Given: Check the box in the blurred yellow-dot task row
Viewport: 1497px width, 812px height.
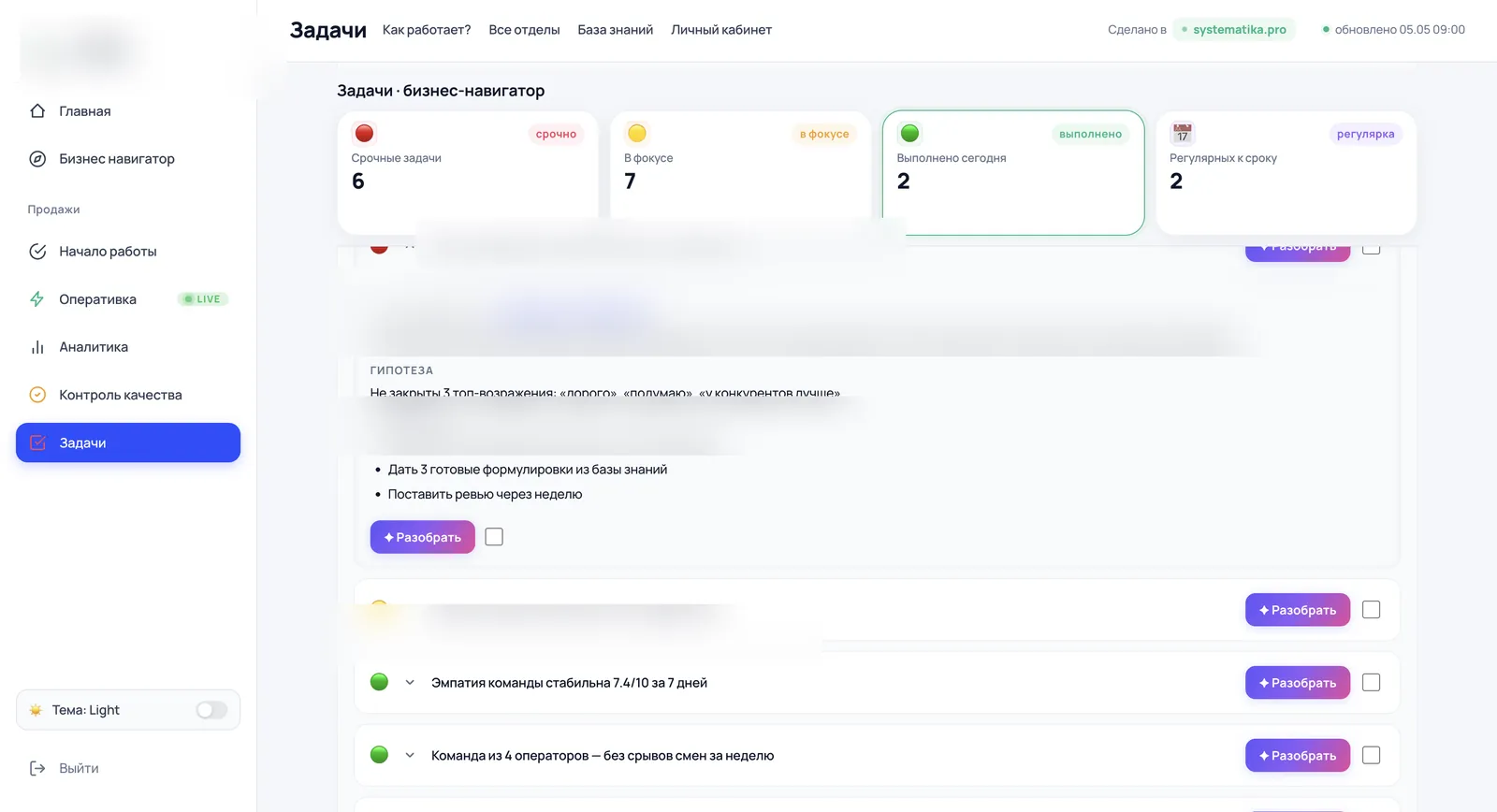Looking at the screenshot, I should coord(1371,610).
